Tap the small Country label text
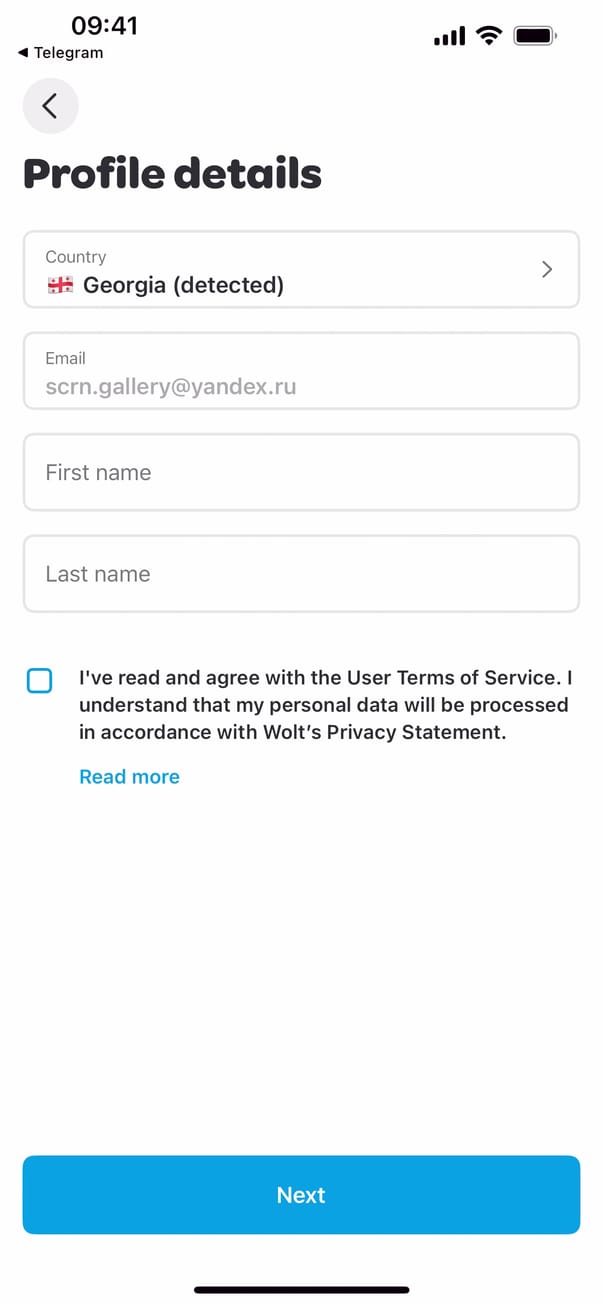 click(75, 257)
